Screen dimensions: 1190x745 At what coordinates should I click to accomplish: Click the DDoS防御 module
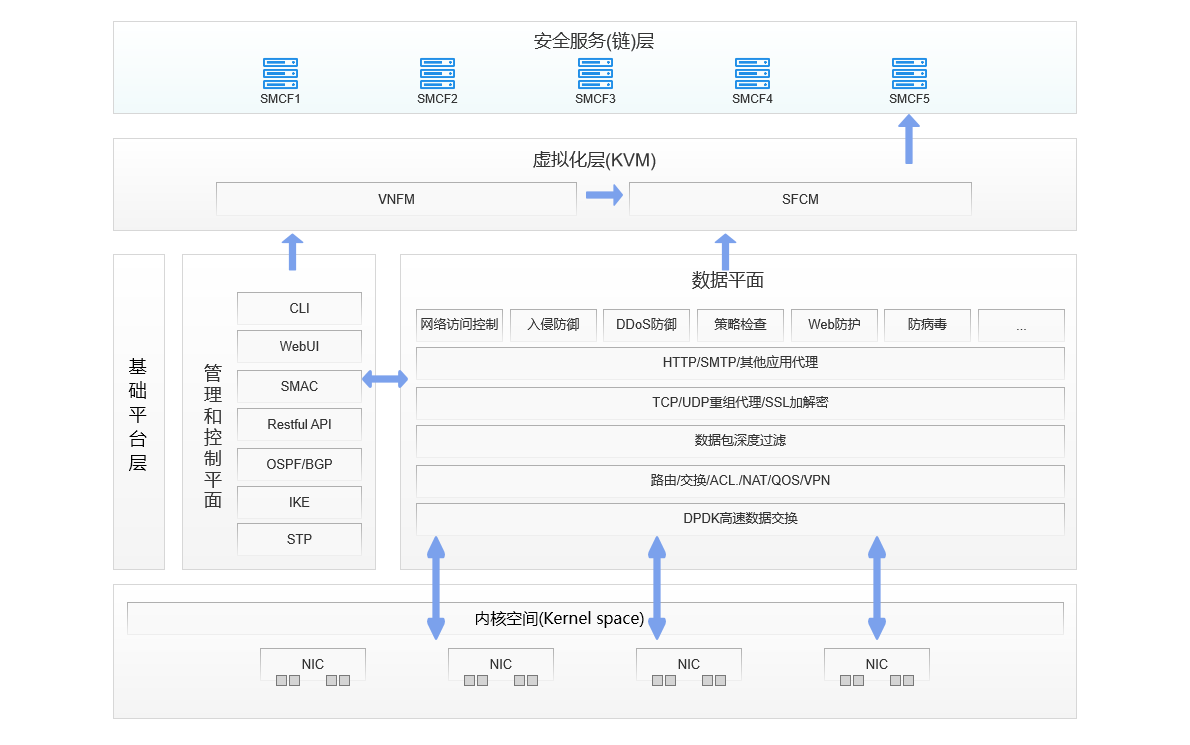pyautogui.click(x=646, y=325)
